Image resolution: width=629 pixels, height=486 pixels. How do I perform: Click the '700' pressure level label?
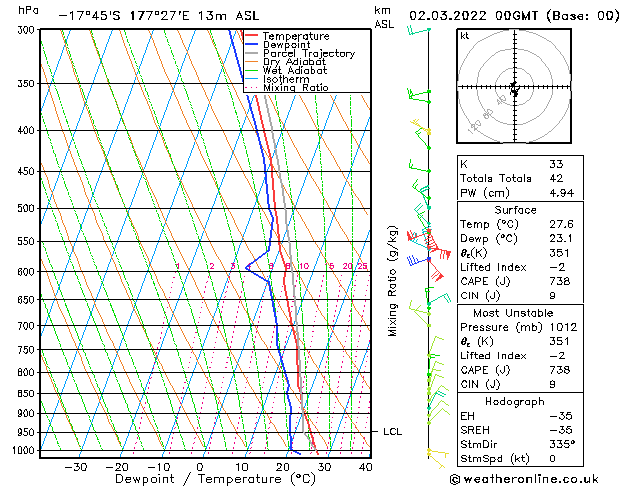pyautogui.click(x=28, y=326)
